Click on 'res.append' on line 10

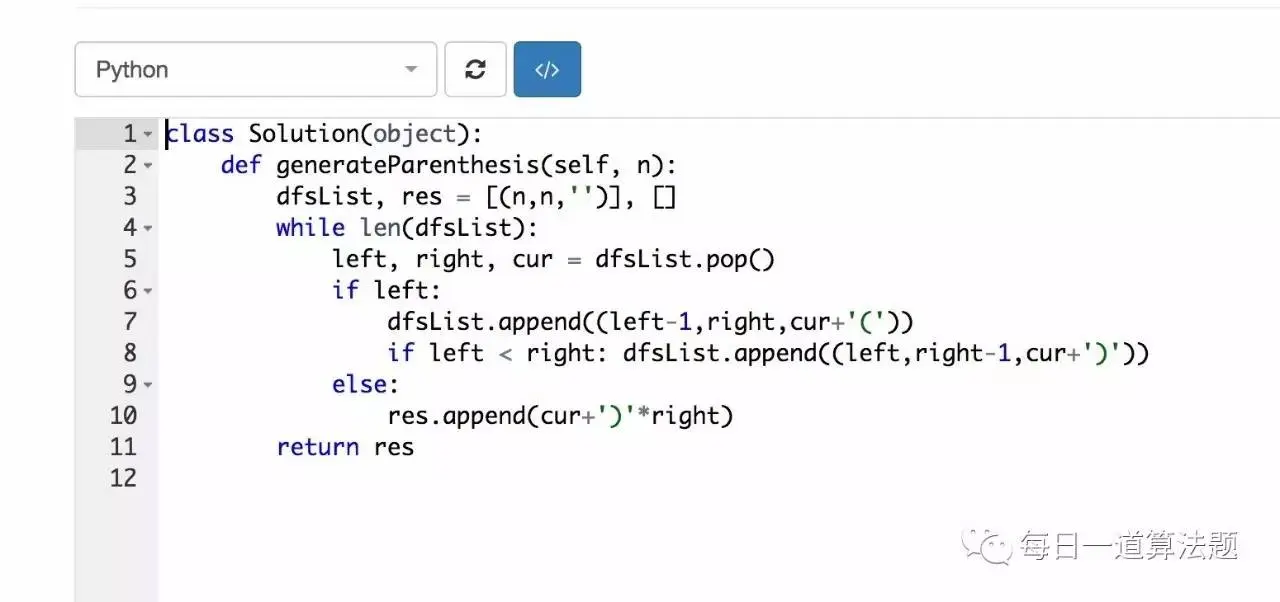[443, 416]
